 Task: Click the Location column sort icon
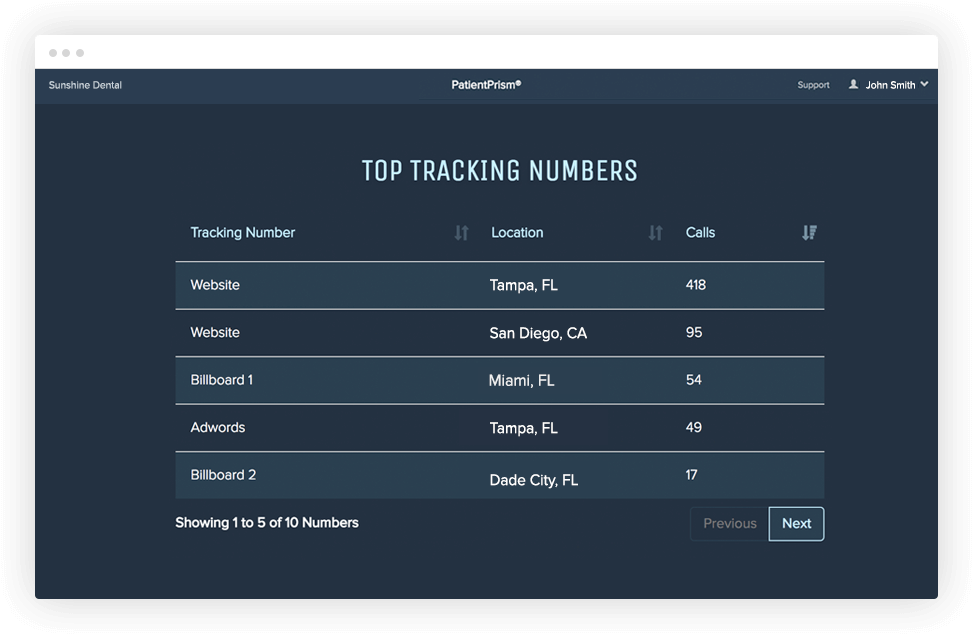(655, 233)
